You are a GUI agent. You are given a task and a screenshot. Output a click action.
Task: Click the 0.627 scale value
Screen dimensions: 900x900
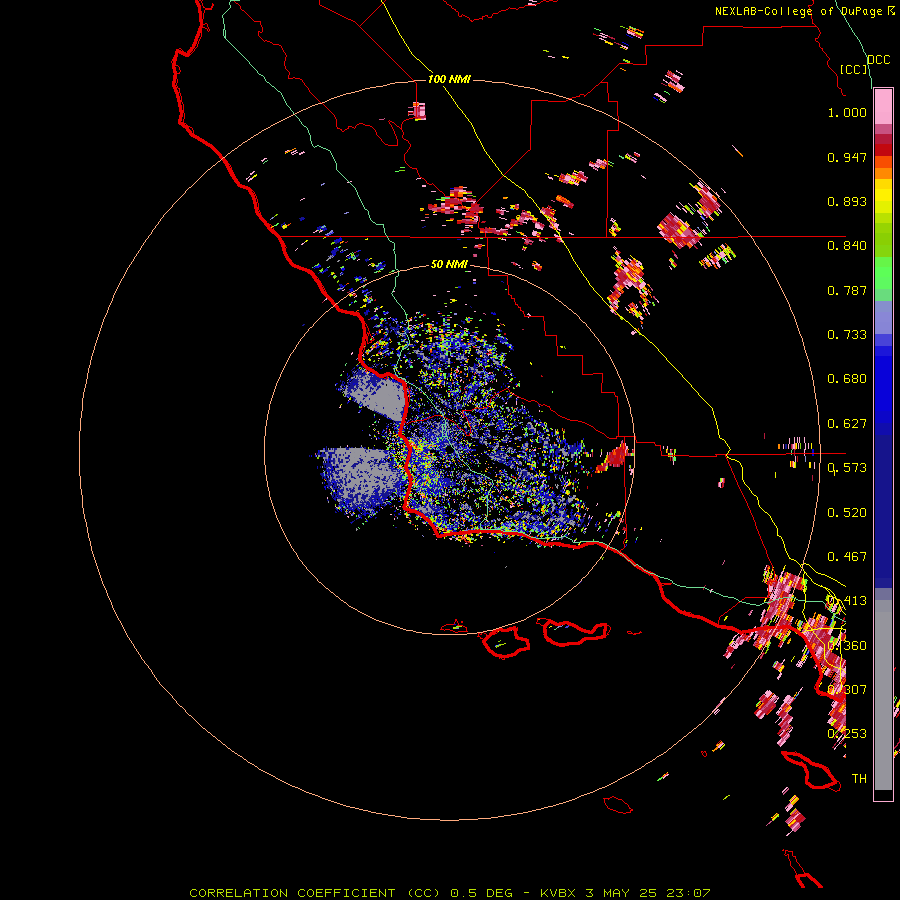click(x=847, y=424)
